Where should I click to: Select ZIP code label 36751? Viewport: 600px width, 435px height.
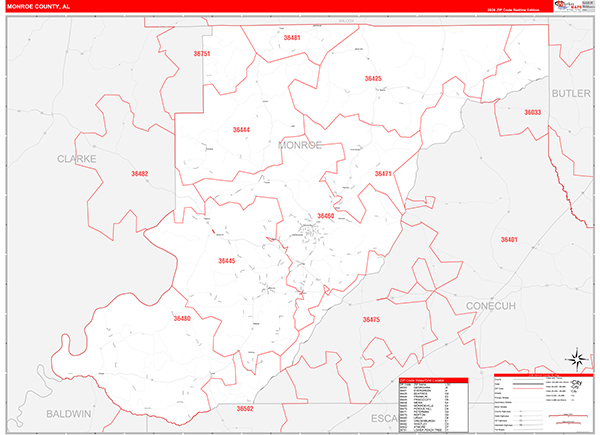coord(202,54)
